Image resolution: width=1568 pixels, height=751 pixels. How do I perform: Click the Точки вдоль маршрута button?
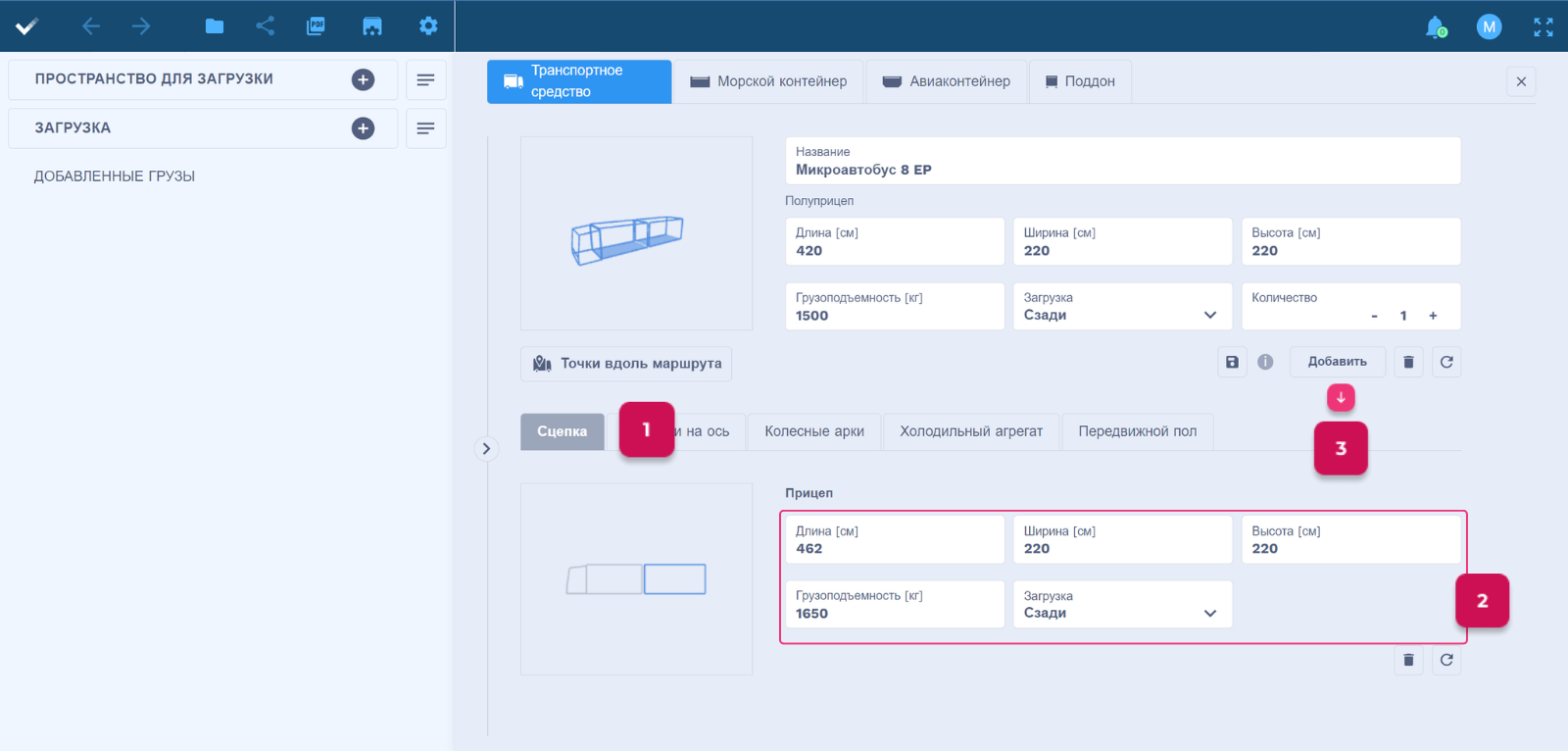[626, 364]
